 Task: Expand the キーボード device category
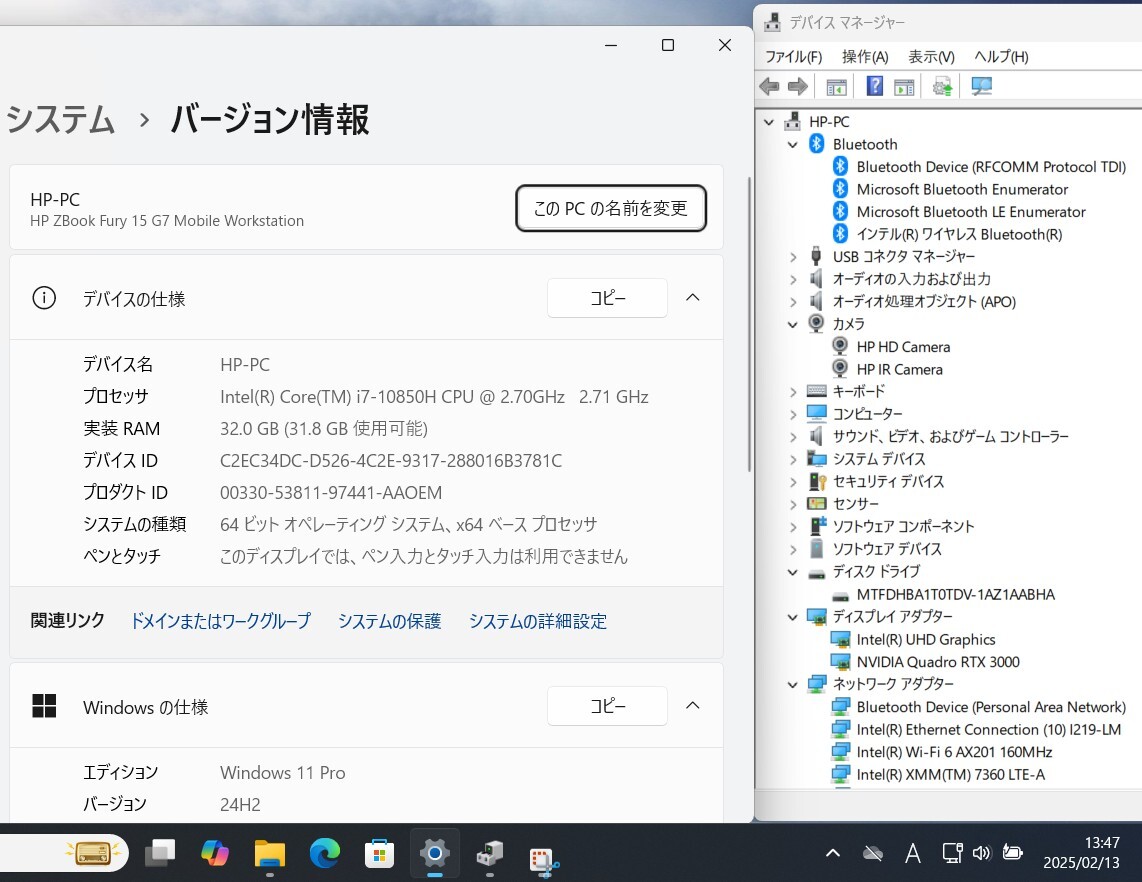click(793, 392)
